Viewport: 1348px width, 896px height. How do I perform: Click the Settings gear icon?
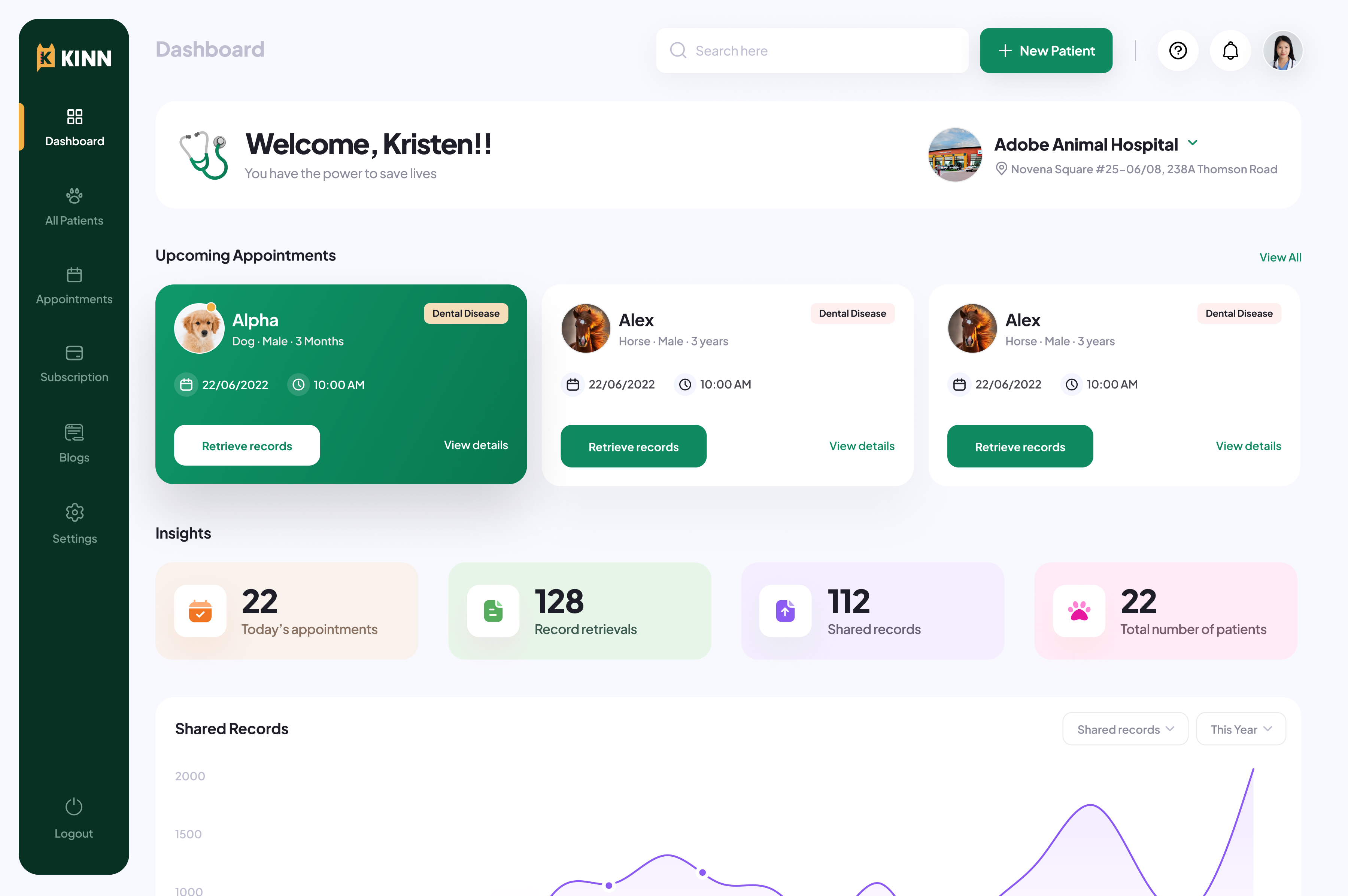point(74,512)
